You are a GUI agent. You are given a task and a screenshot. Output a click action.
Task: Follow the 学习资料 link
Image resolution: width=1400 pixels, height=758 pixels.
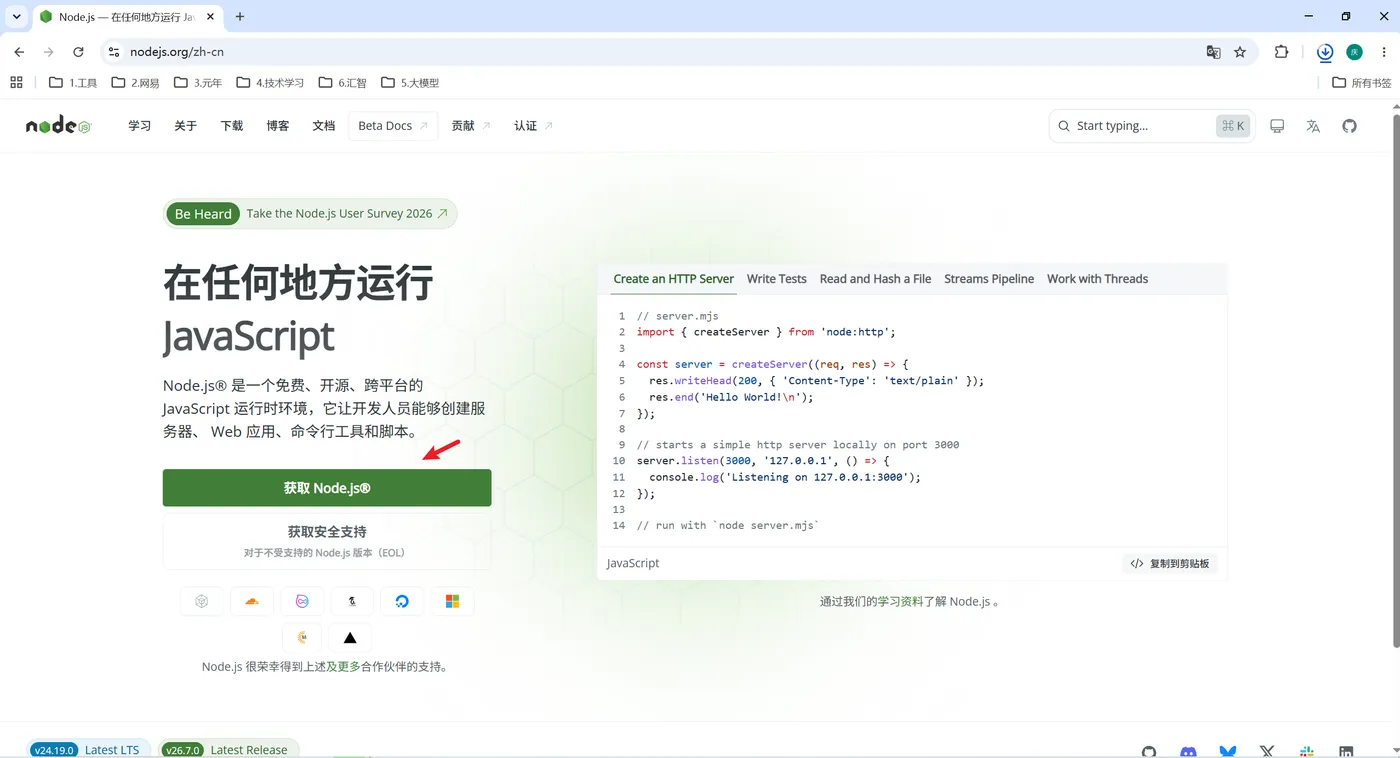click(x=901, y=602)
